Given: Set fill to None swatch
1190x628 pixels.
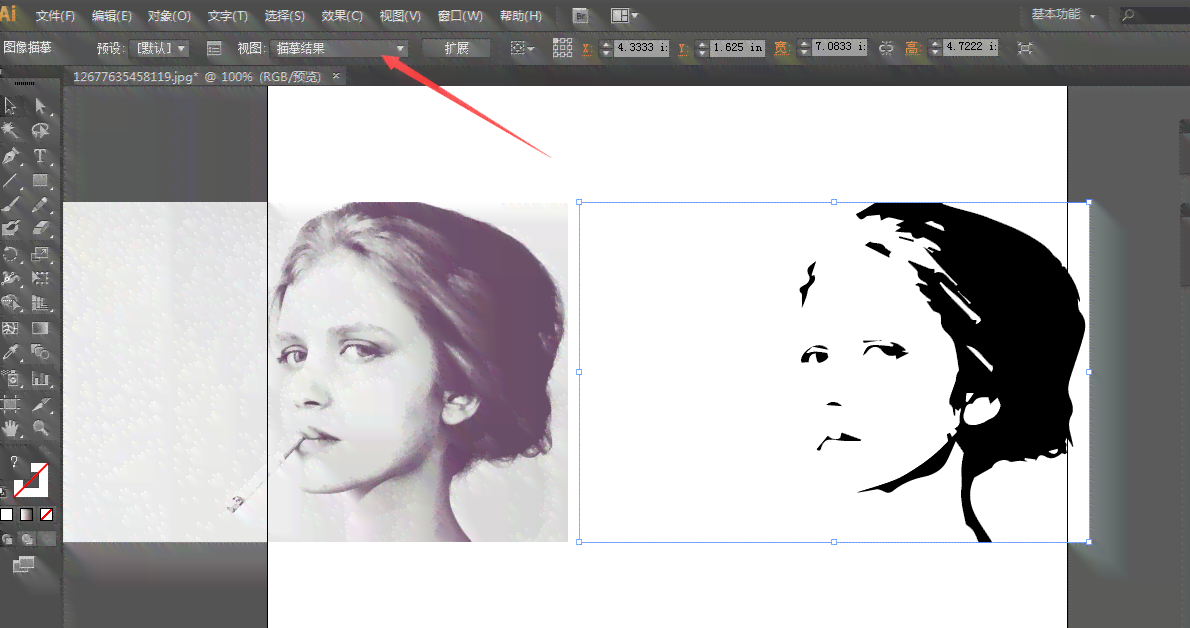Looking at the screenshot, I should pyautogui.click(x=46, y=514).
